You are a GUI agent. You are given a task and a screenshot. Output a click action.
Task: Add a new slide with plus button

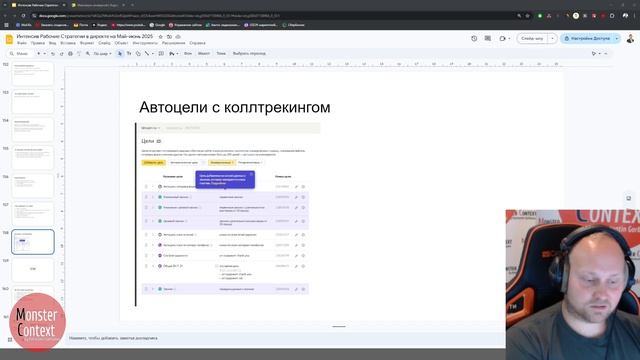39,53
